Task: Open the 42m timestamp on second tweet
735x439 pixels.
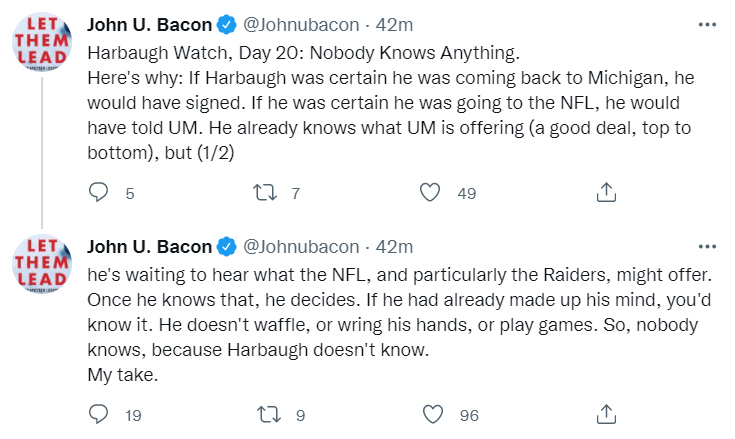Action: click(394, 247)
